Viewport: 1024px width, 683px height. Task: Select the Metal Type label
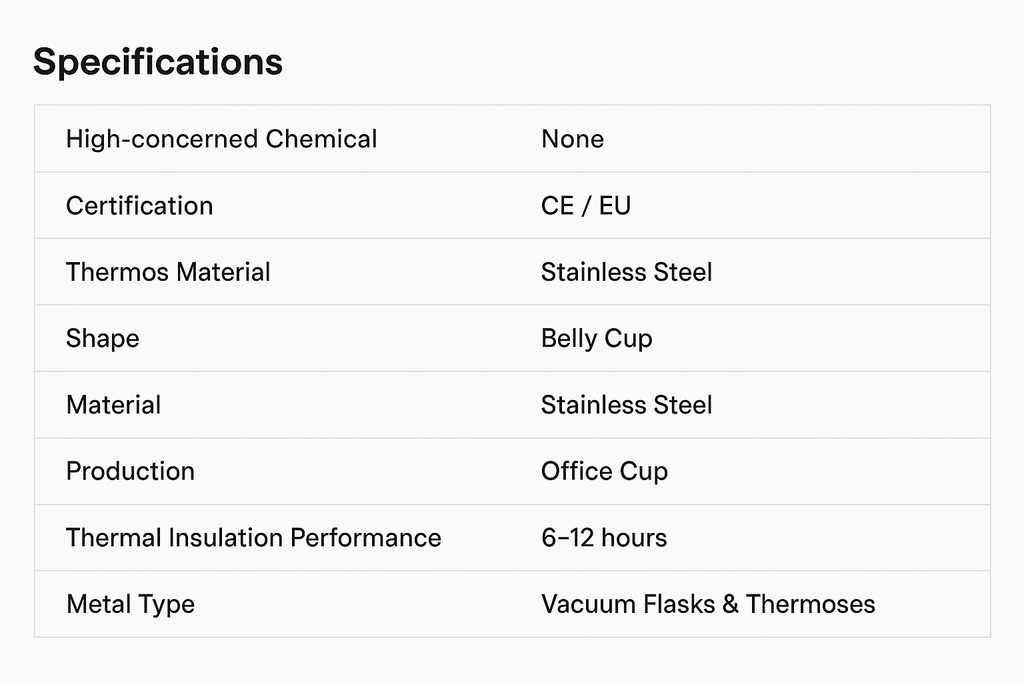click(130, 604)
